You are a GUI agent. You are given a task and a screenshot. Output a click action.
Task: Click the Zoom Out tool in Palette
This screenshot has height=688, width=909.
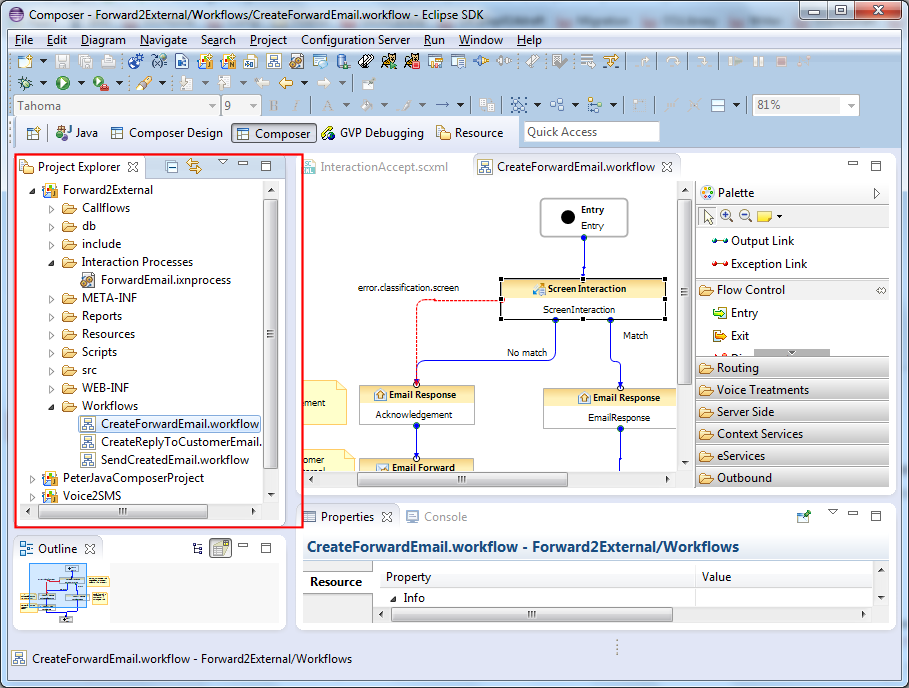[x=745, y=216]
